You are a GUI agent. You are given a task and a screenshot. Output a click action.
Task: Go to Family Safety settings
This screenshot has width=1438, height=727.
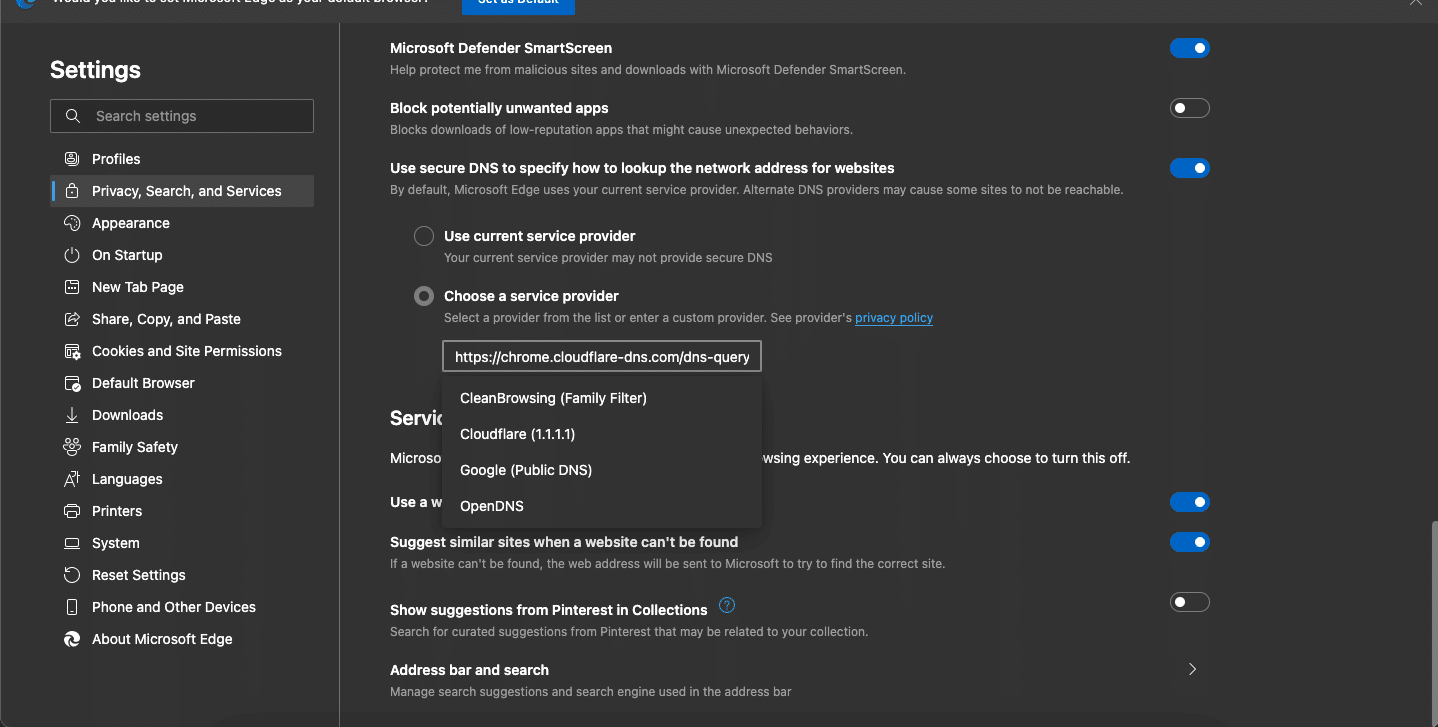(182, 447)
